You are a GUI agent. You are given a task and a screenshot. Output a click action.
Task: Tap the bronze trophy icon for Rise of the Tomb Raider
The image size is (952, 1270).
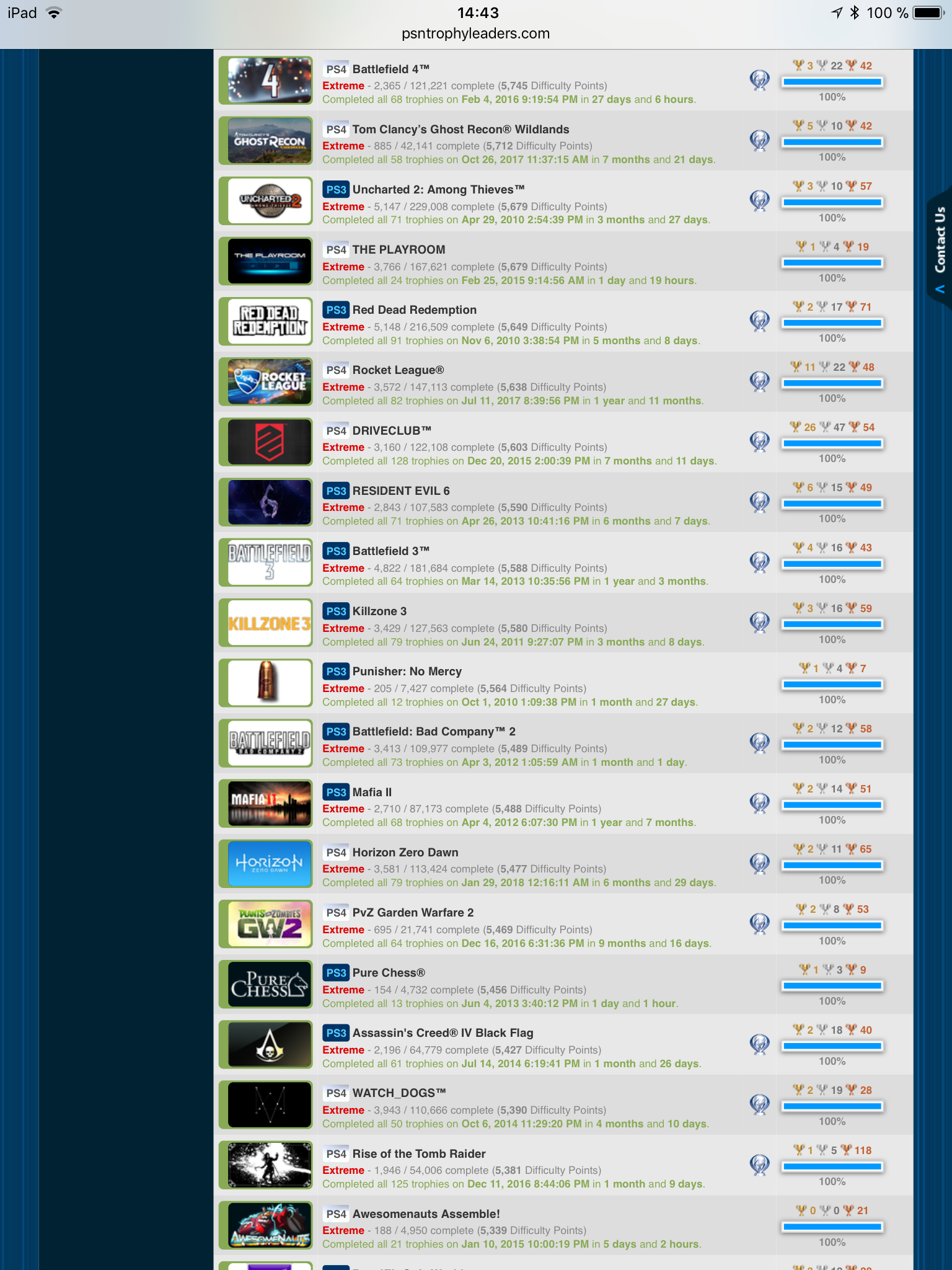click(847, 1150)
